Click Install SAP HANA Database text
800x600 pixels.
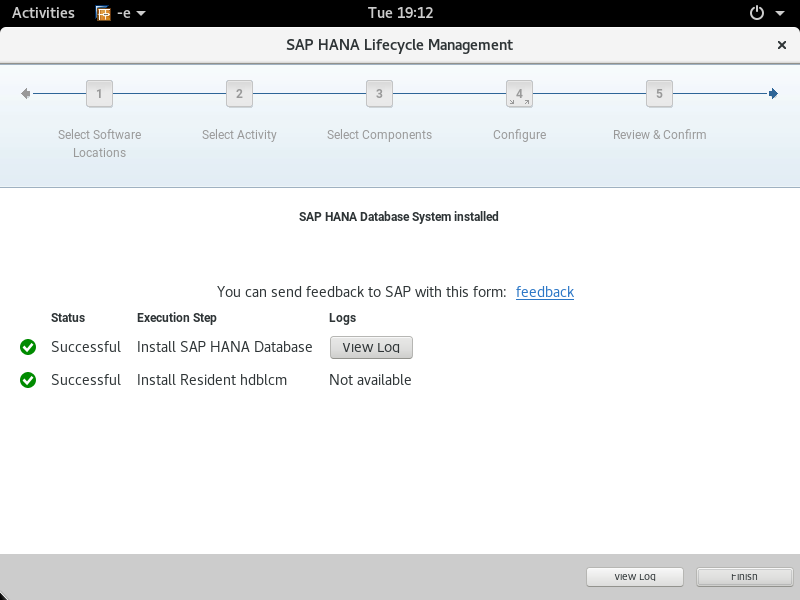(224, 347)
